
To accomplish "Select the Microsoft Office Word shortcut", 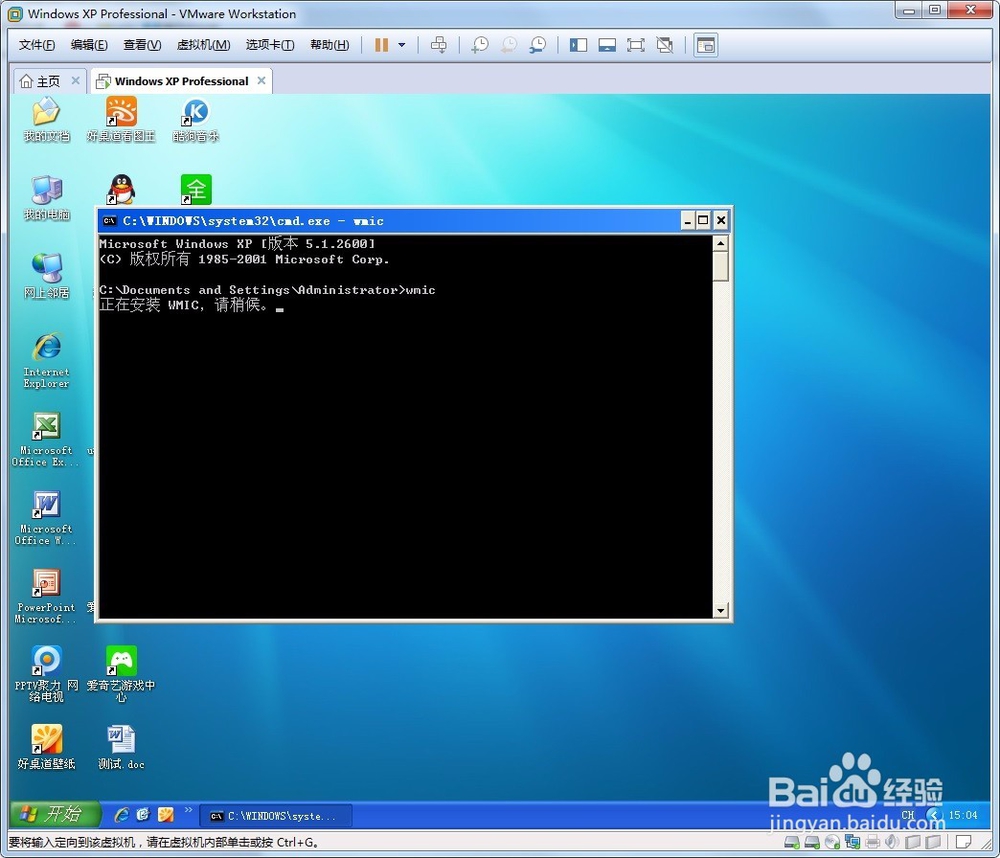I will (x=45, y=518).
